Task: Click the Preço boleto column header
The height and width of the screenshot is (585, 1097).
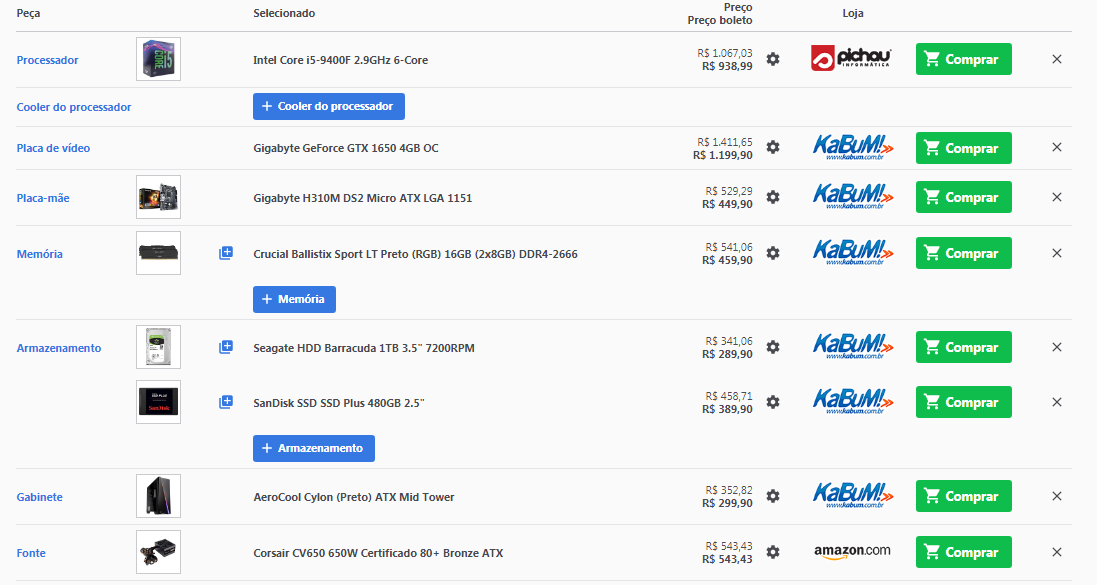Action: [x=720, y=20]
